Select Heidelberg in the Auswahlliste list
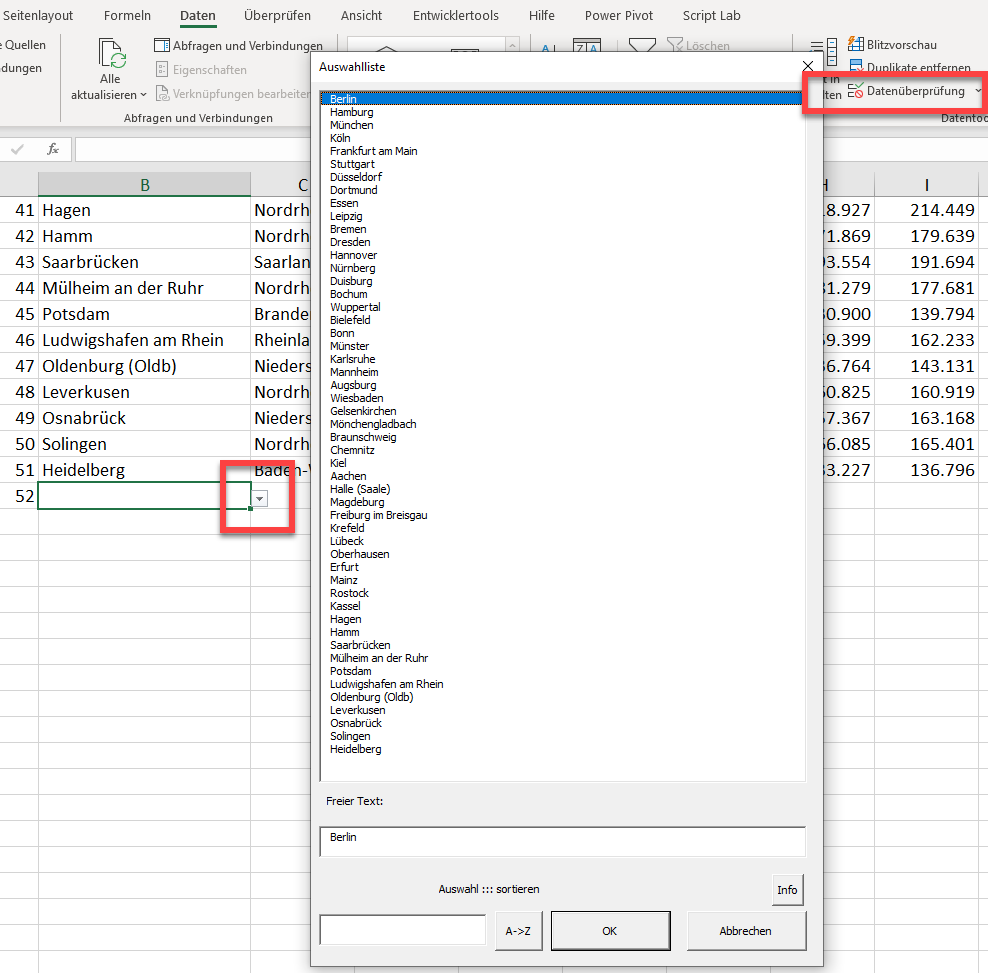Image resolution: width=988 pixels, height=973 pixels. point(355,749)
